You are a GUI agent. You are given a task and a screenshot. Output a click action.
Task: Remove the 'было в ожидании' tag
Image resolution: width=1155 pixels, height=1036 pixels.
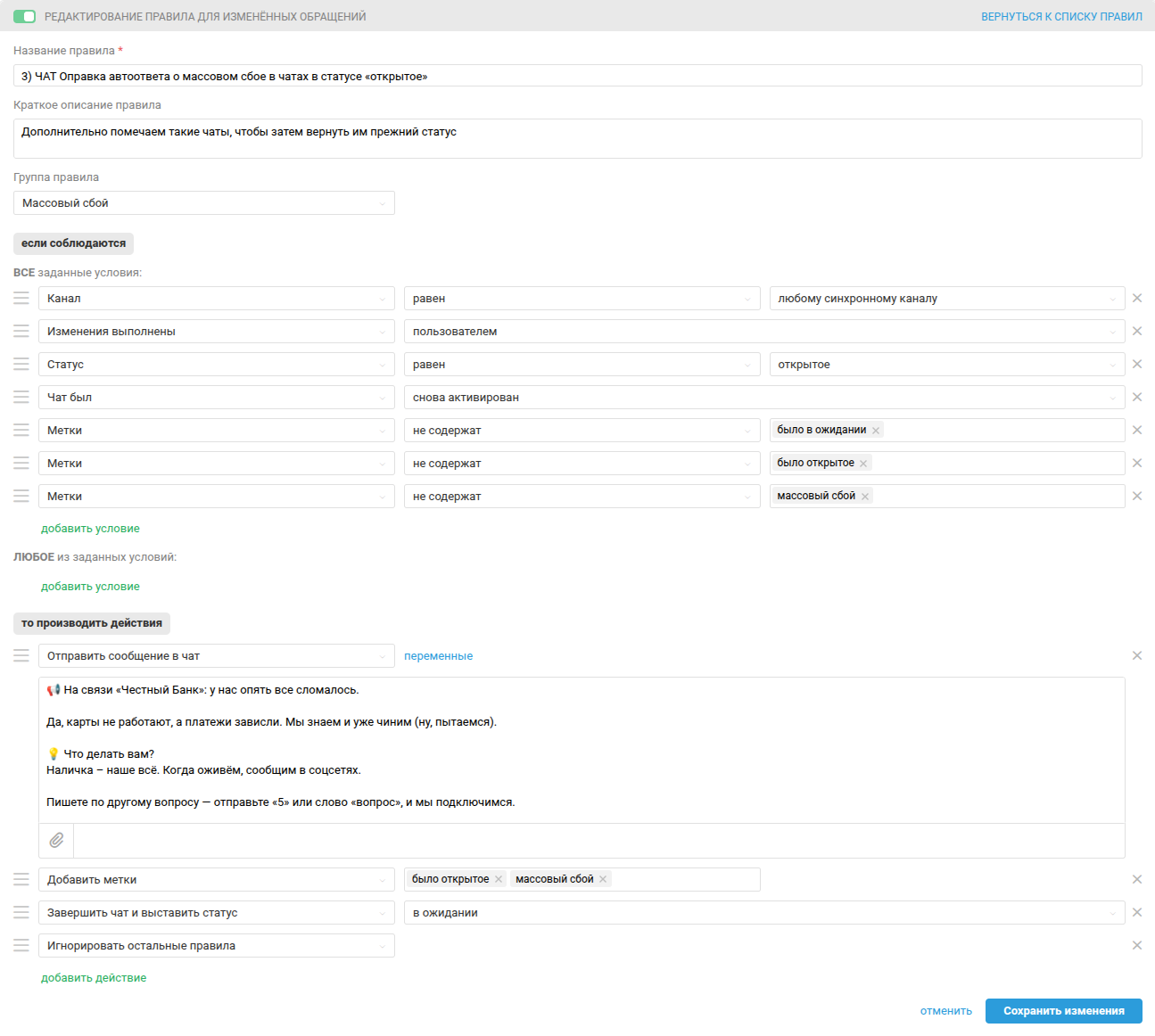click(x=876, y=431)
